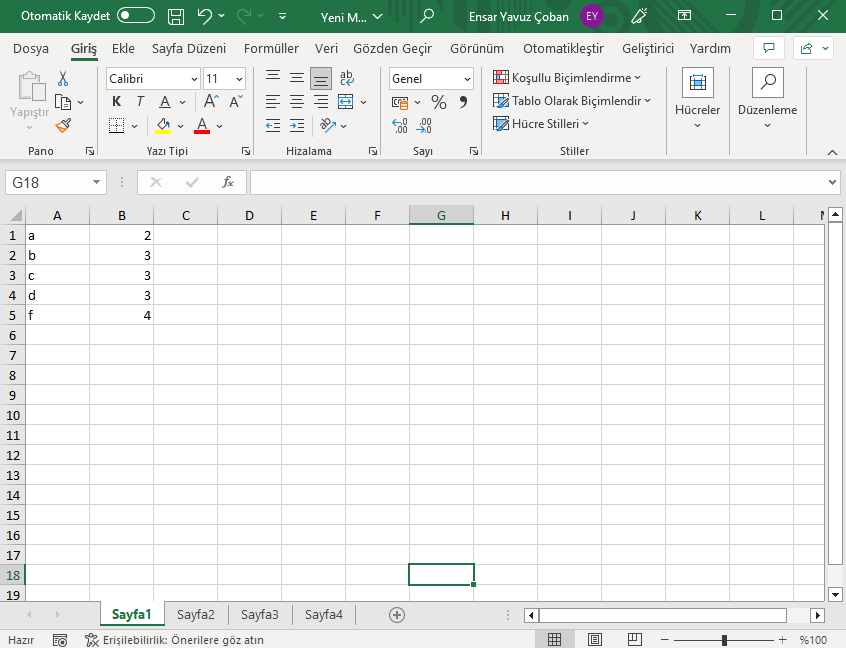Switch to Page Layout view
Viewport: 846px width, 648px height.
click(x=595, y=640)
